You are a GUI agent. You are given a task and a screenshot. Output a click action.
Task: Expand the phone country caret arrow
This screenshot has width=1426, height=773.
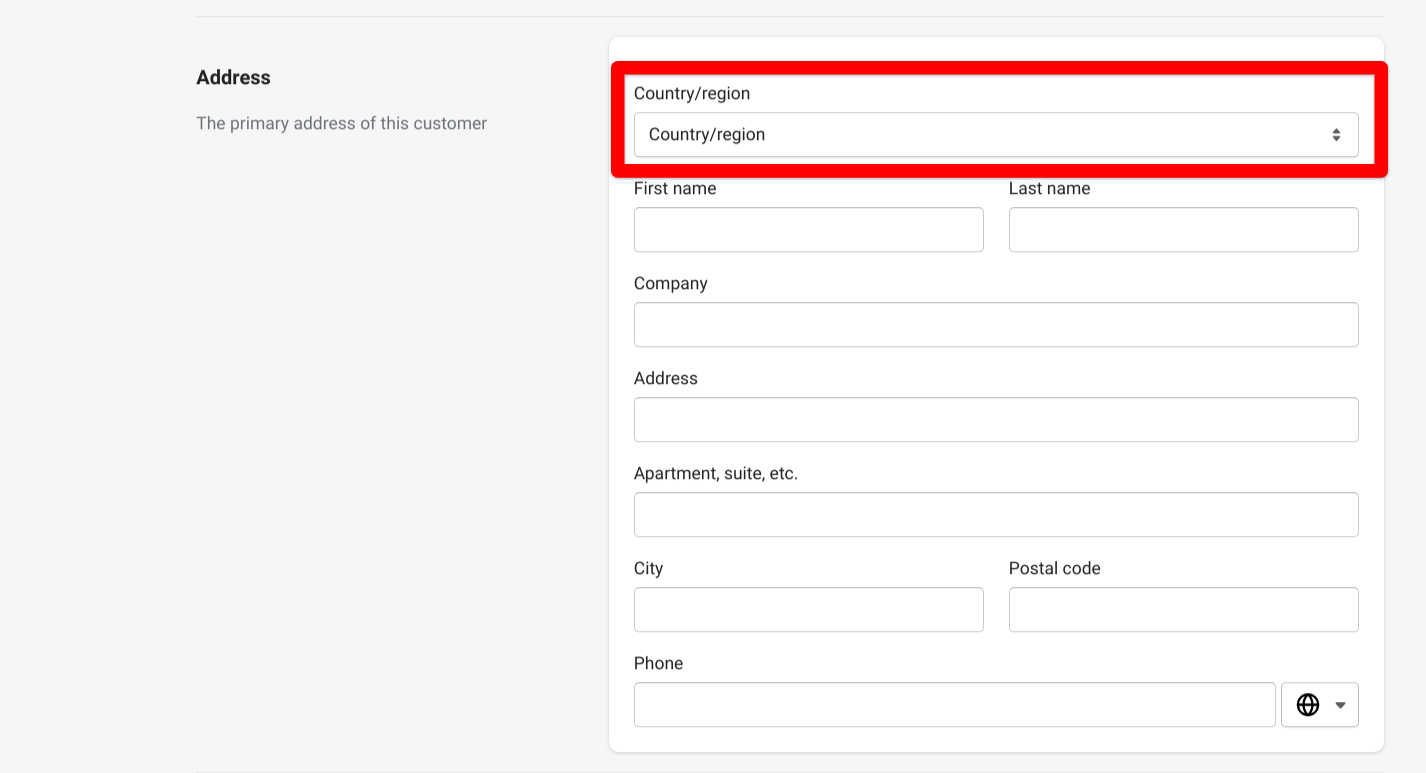pos(1340,705)
